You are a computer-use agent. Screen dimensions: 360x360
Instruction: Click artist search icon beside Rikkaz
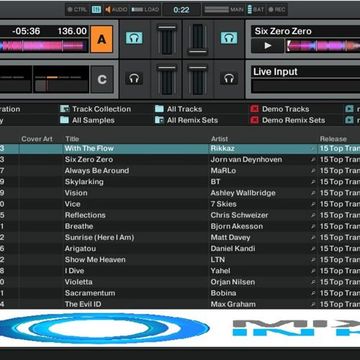coord(313,149)
